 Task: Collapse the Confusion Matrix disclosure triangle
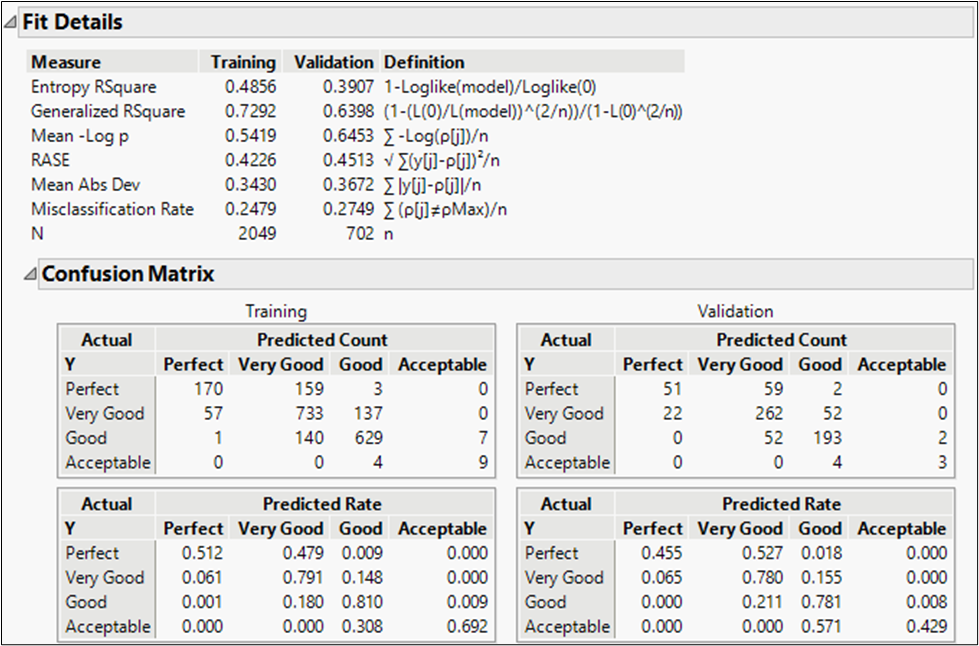point(29,274)
